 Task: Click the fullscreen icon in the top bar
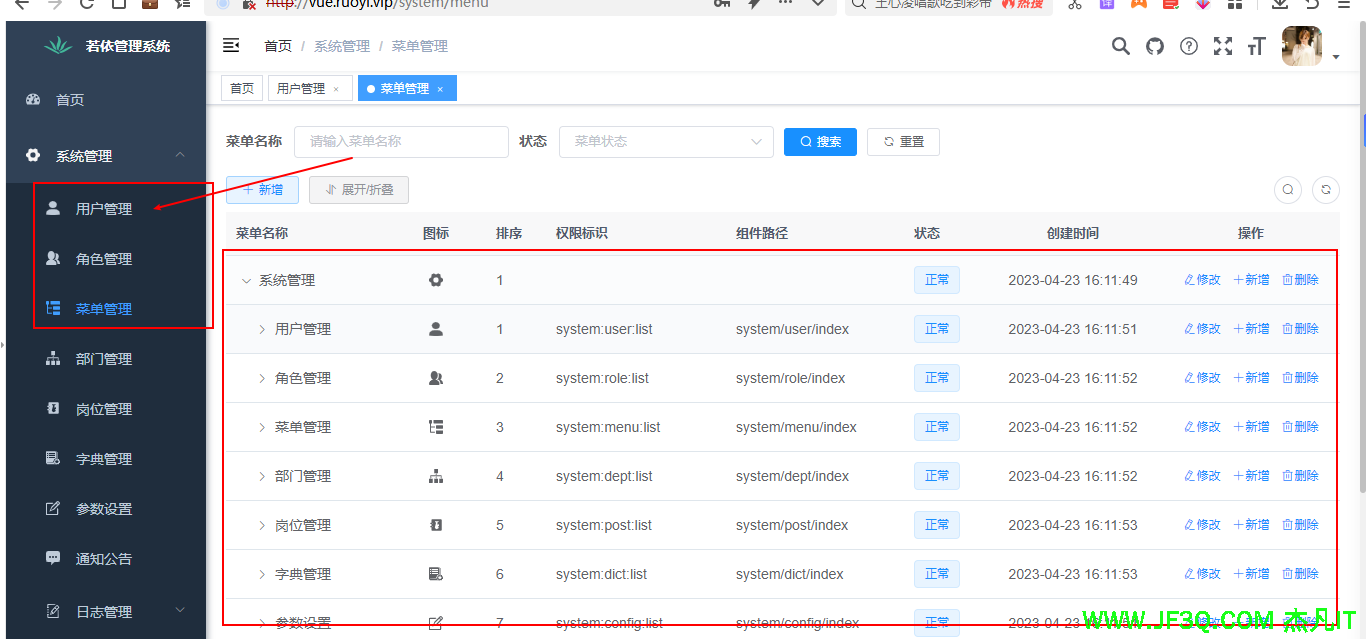[x=1223, y=45]
